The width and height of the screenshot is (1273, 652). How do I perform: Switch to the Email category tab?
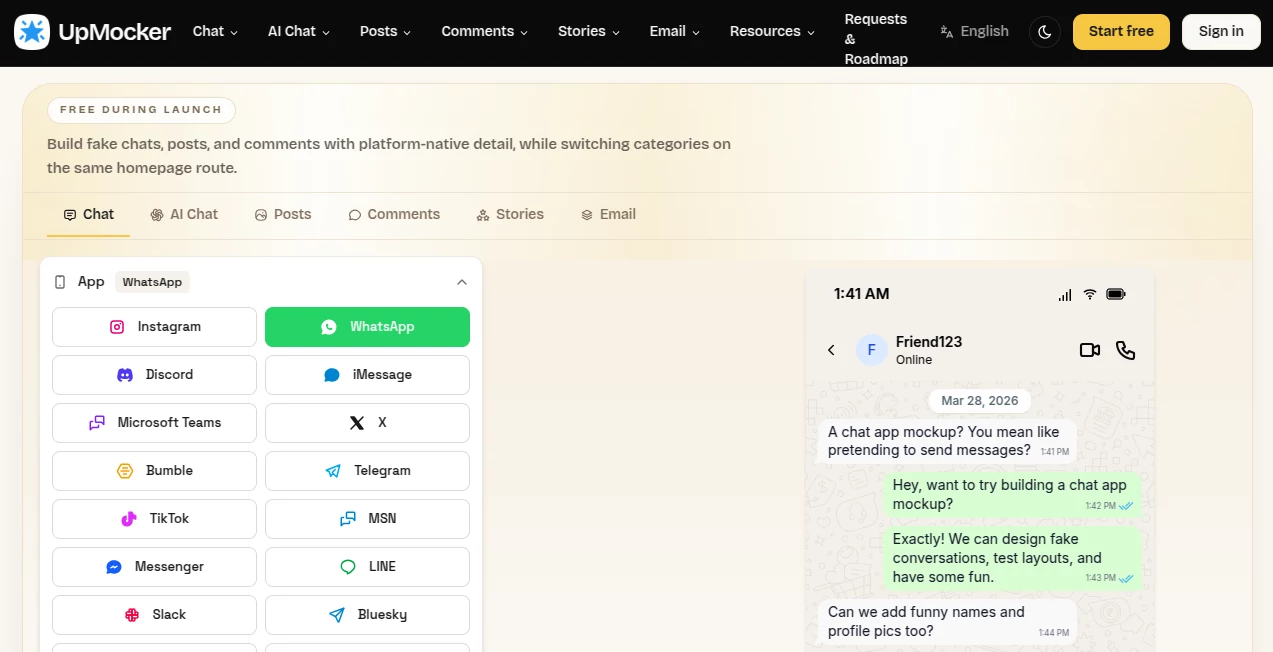click(x=608, y=214)
